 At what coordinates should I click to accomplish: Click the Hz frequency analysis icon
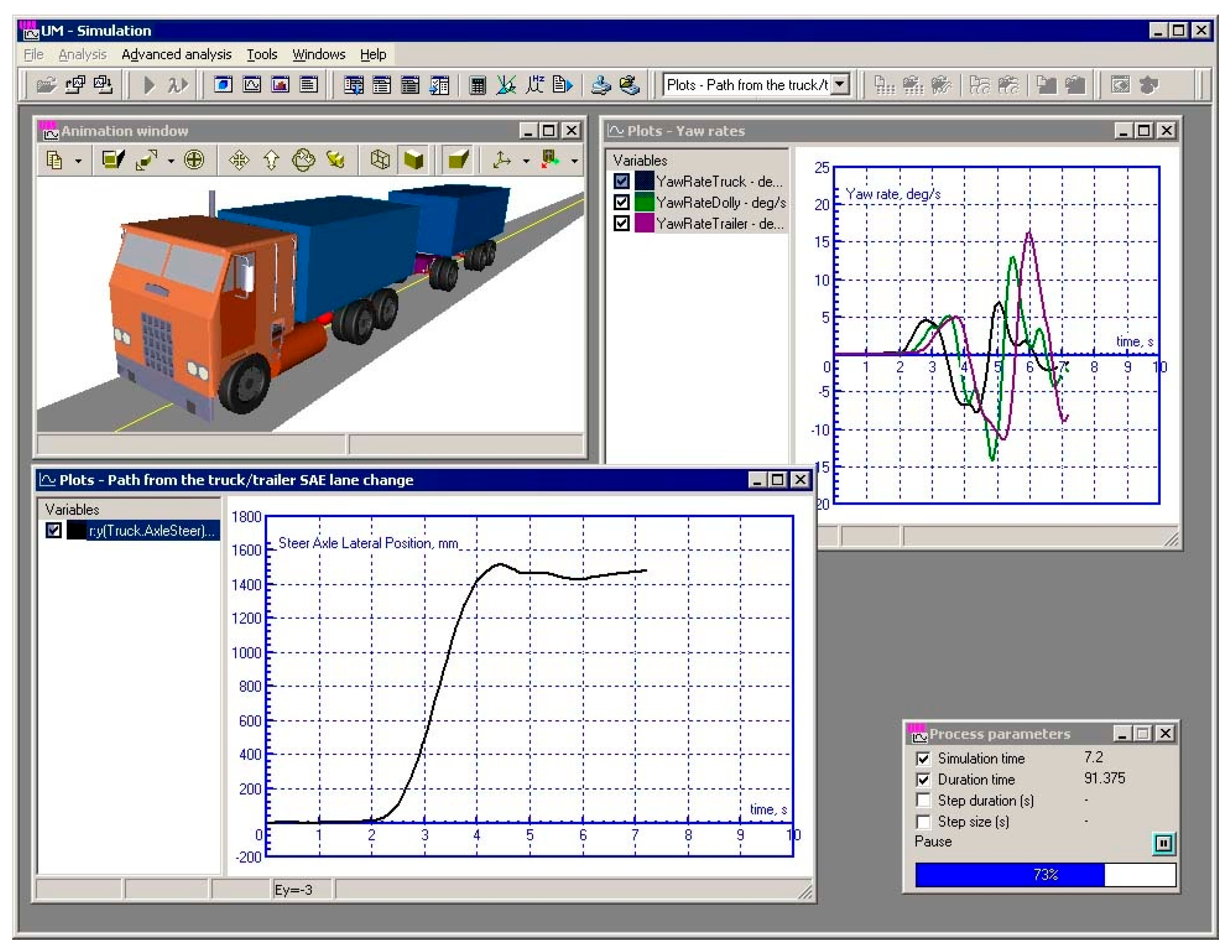click(x=534, y=84)
